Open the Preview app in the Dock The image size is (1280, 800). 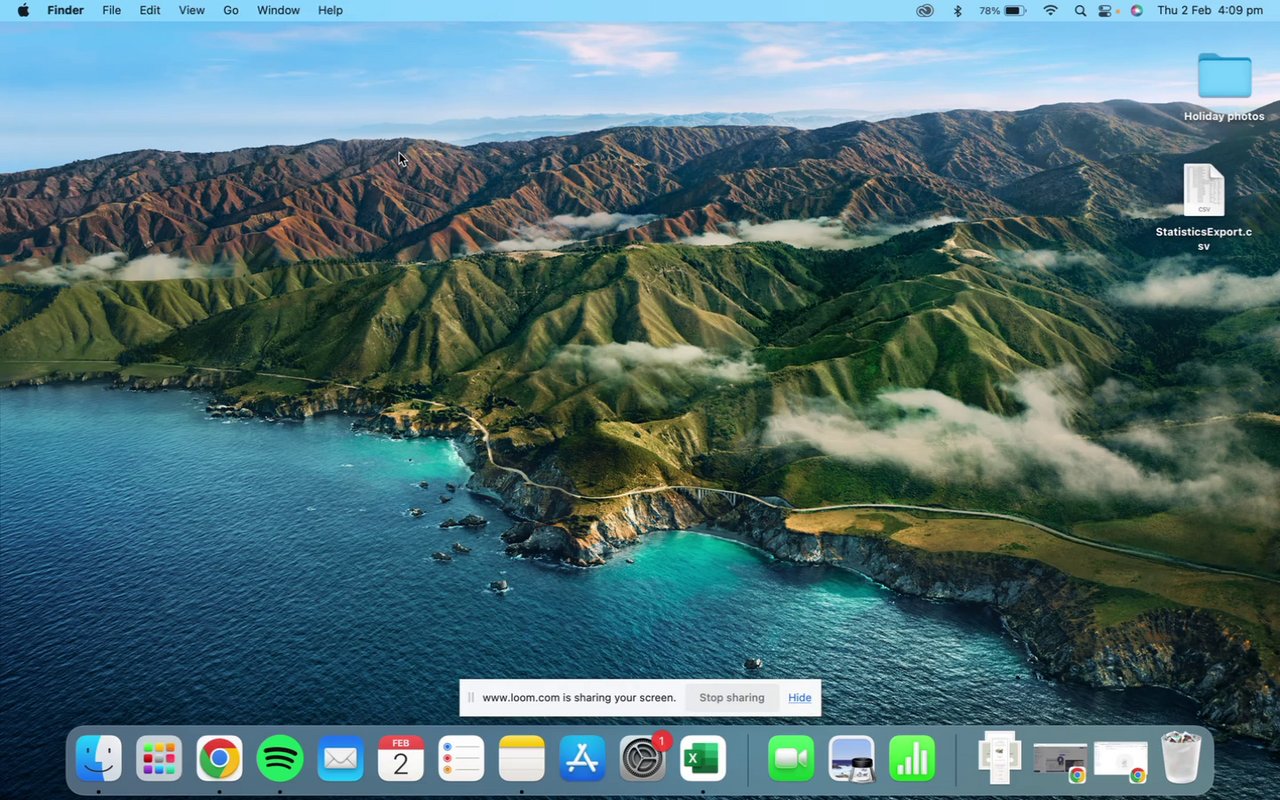pyautogui.click(x=852, y=759)
